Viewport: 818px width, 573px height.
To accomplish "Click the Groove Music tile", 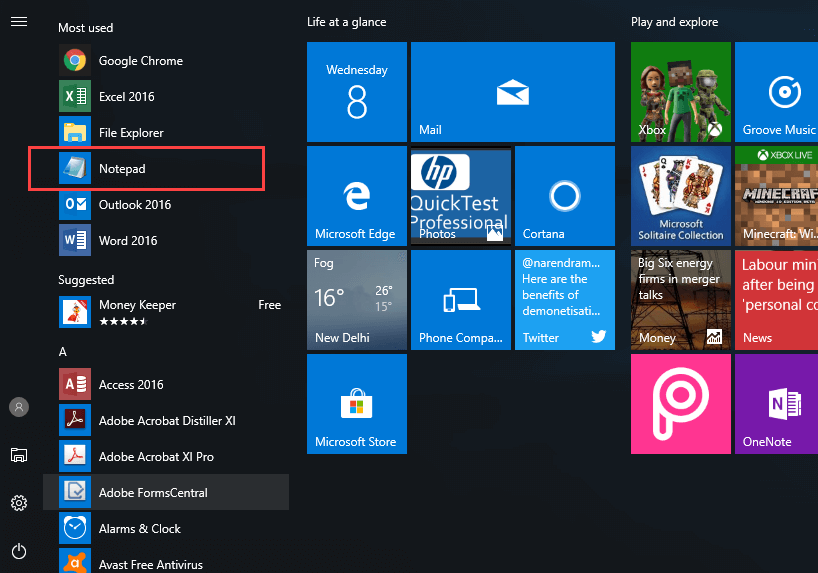I will coord(778,92).
